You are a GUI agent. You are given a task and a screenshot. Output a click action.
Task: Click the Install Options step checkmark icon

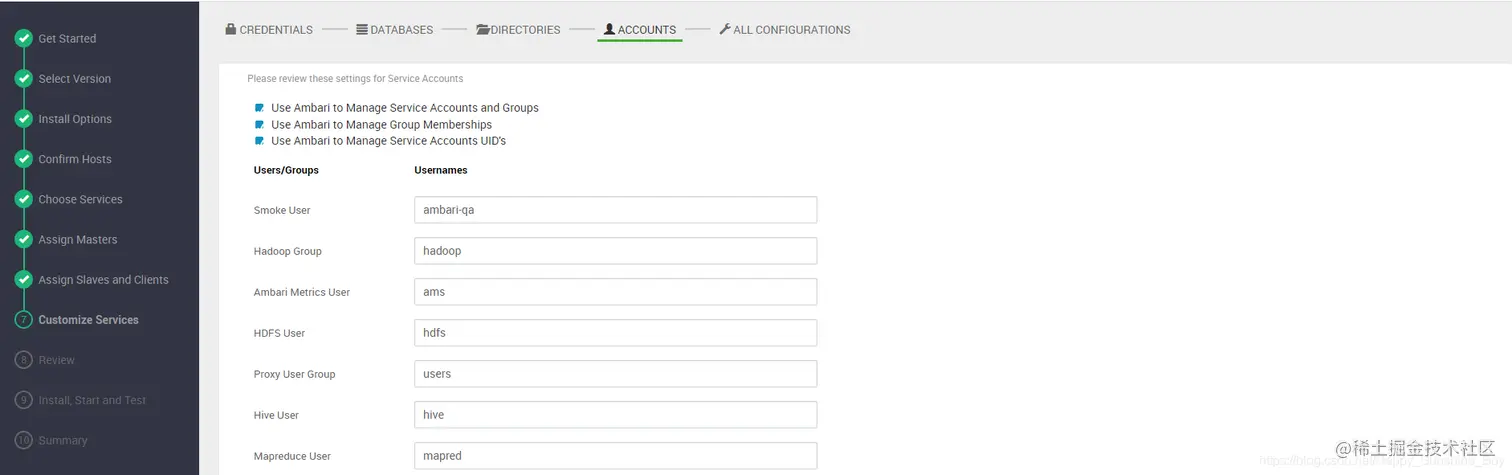23,119
